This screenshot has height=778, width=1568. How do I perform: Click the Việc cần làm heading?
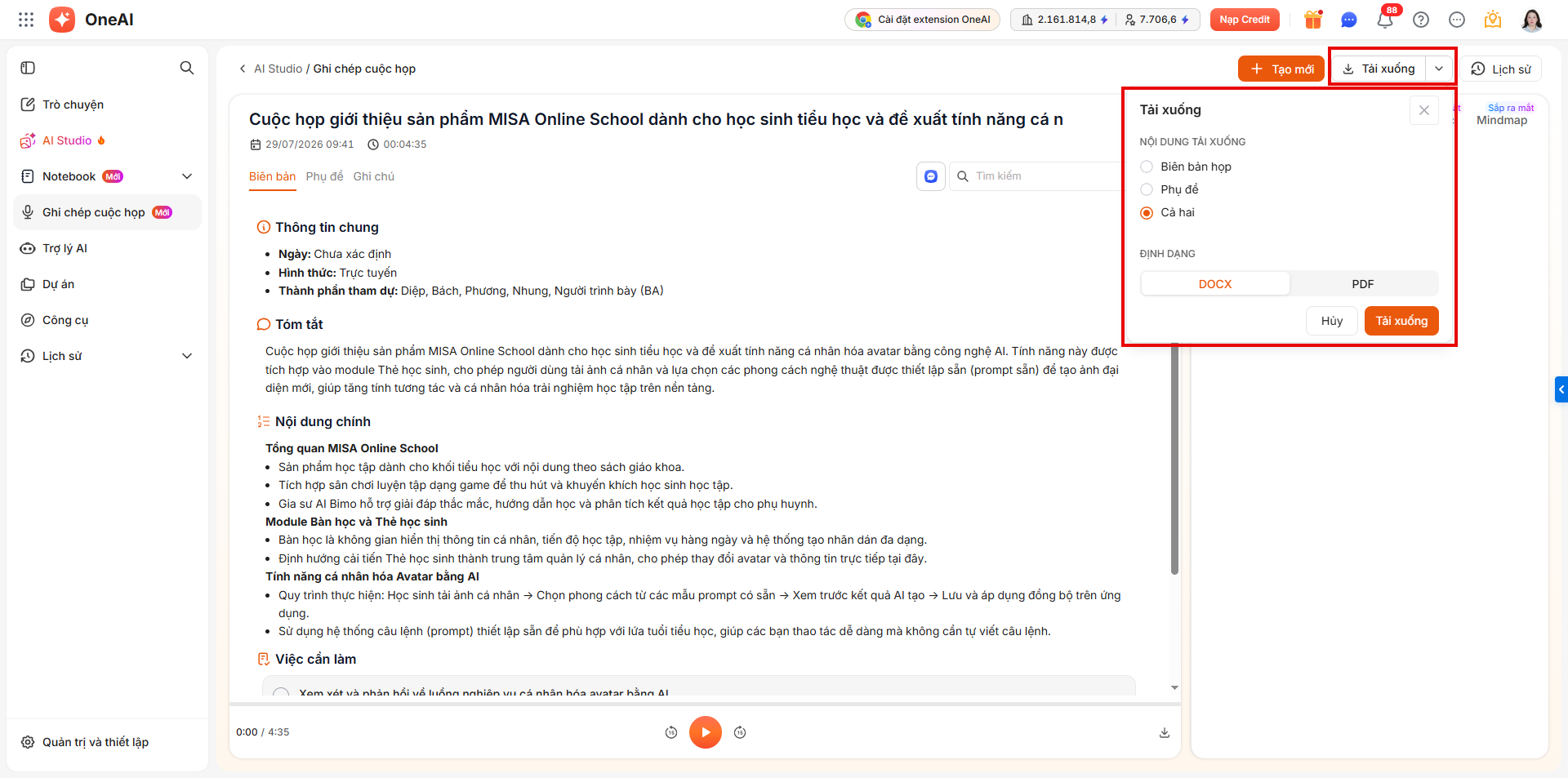click(x=315, y=659)
